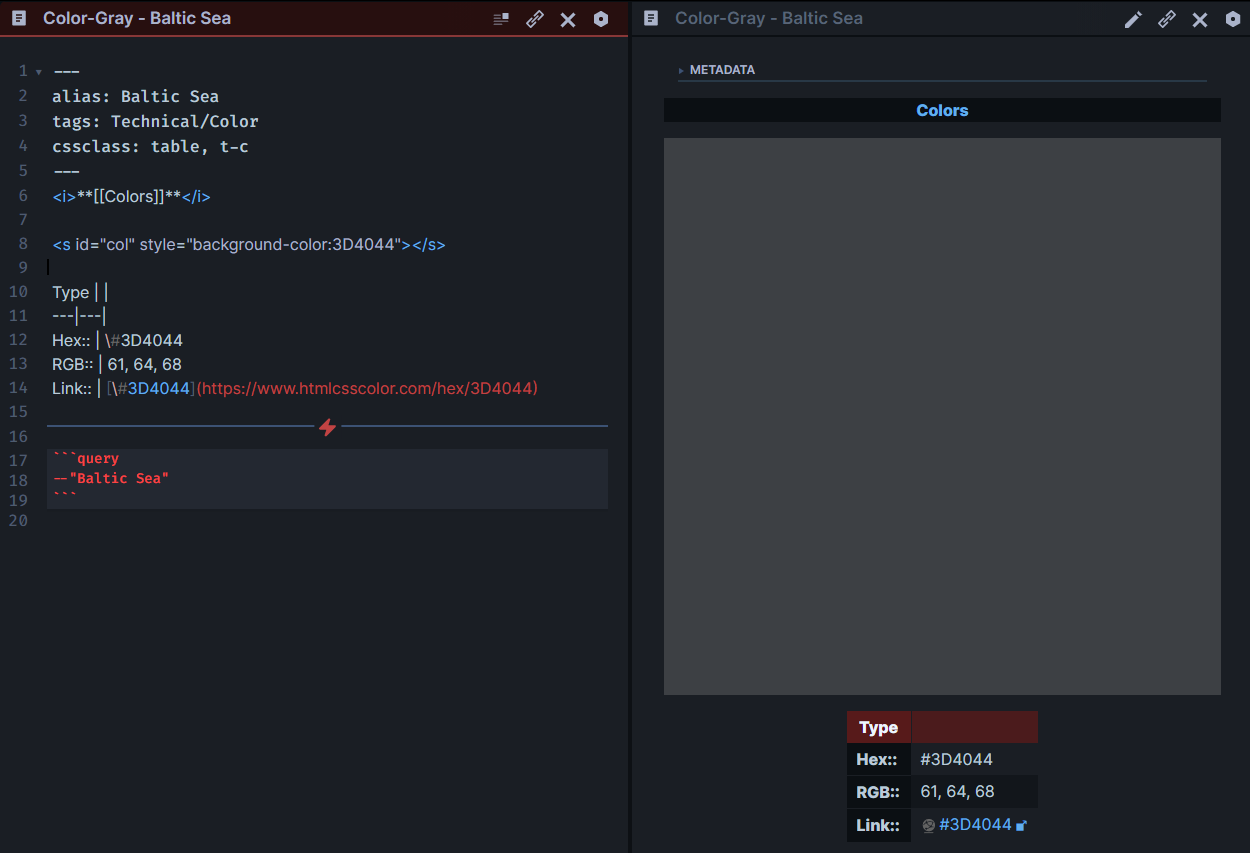Switch the right pane to editing view

click(1133, 18)
